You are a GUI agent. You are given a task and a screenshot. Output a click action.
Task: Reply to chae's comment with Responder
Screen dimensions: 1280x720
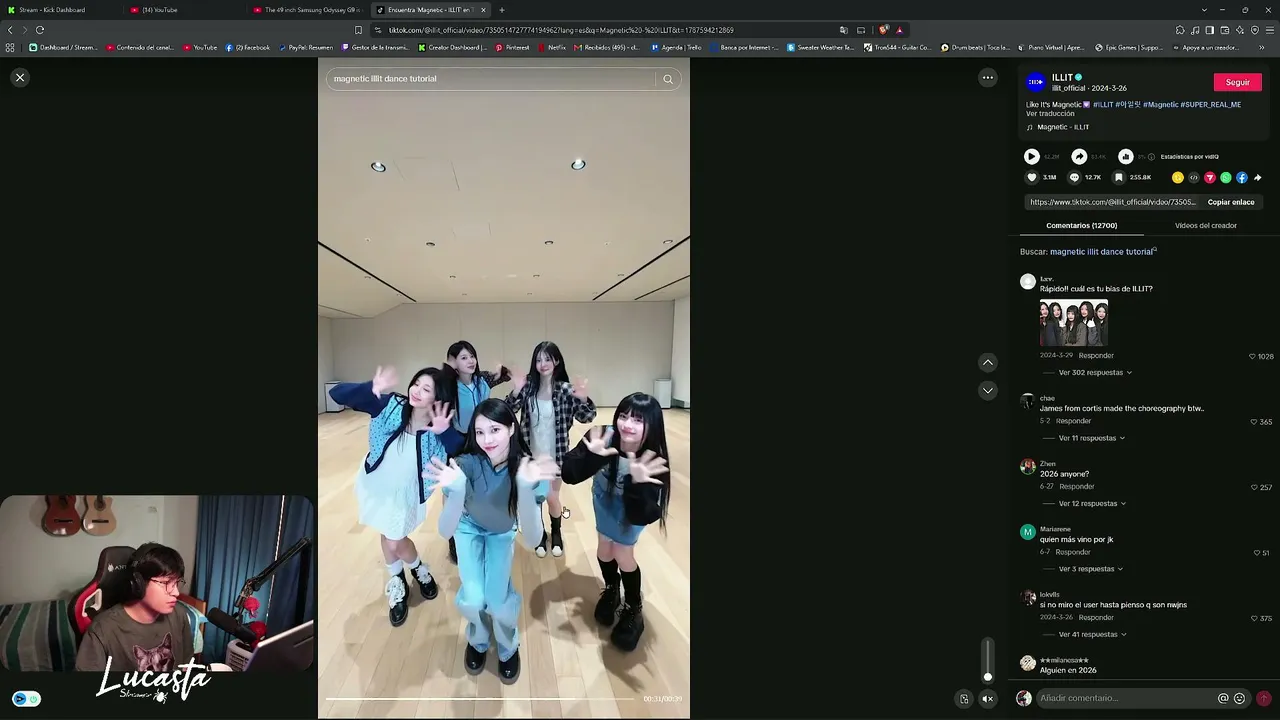tap(1074, 421)
